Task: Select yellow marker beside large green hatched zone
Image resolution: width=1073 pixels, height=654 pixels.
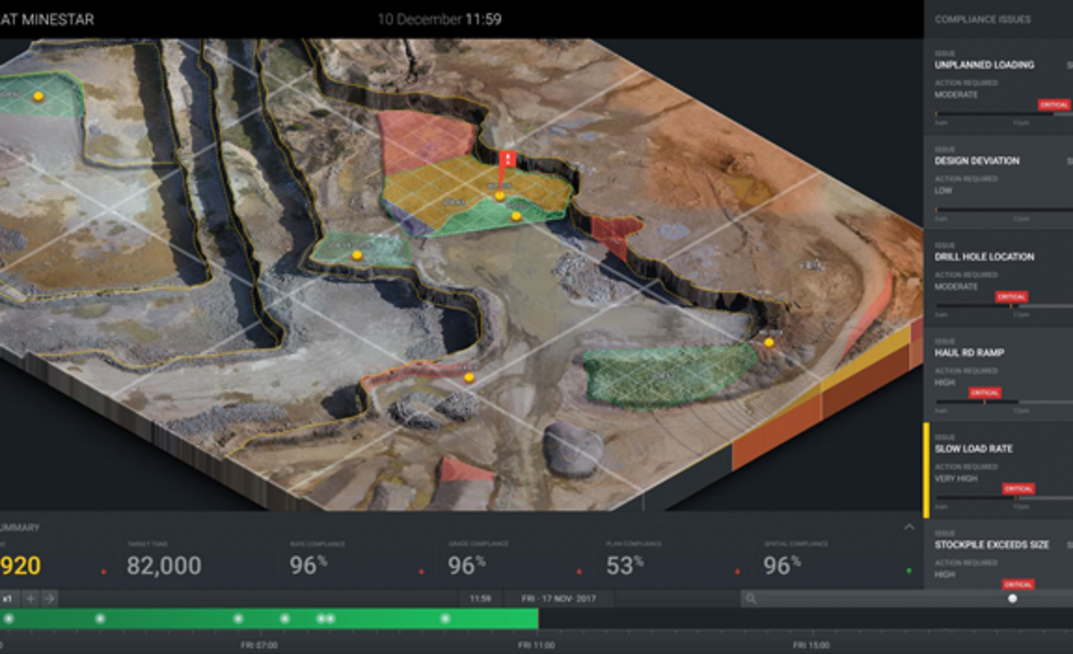Action: [x=769, y=343]
